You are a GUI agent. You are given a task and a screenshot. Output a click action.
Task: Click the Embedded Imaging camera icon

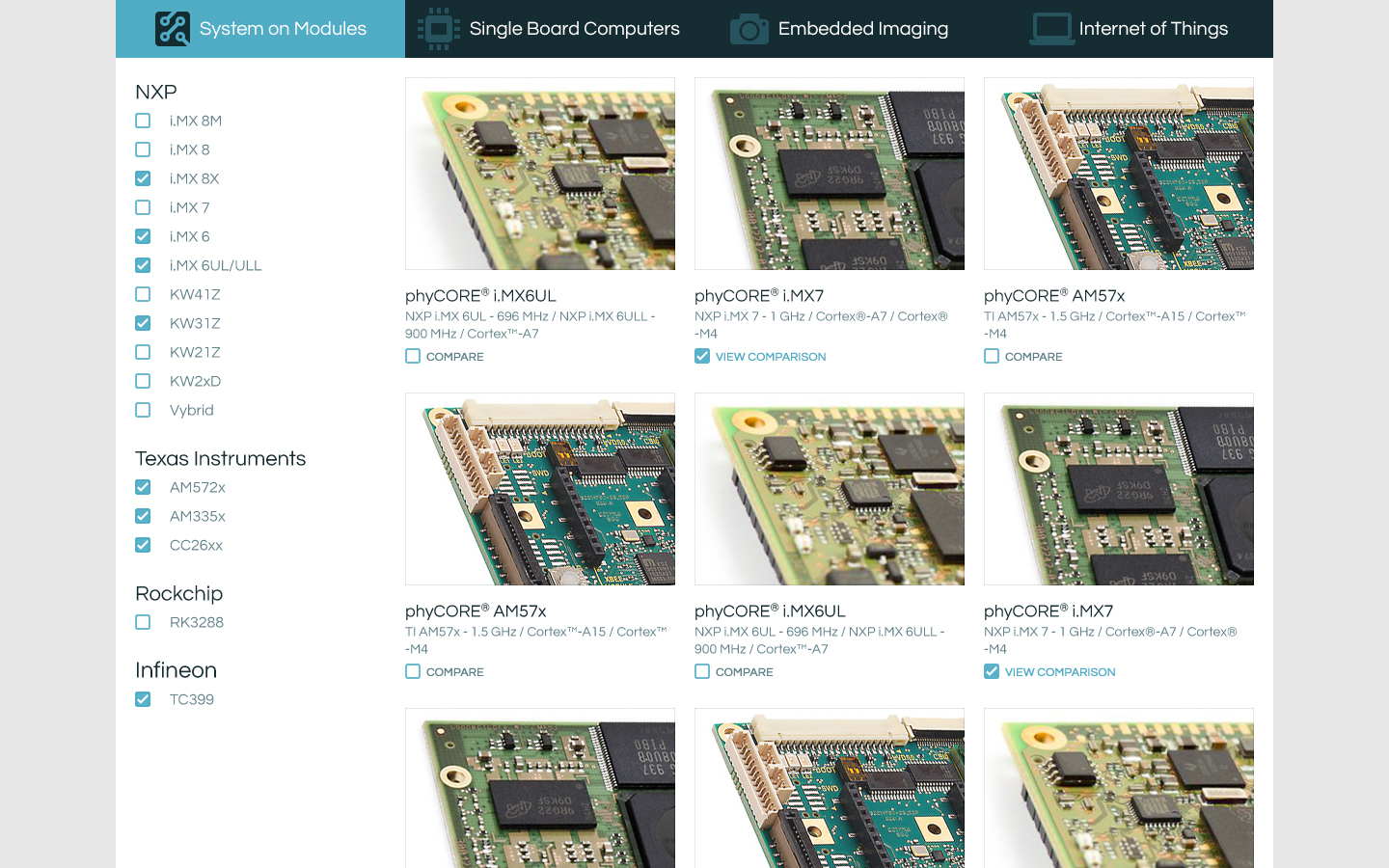749,29
